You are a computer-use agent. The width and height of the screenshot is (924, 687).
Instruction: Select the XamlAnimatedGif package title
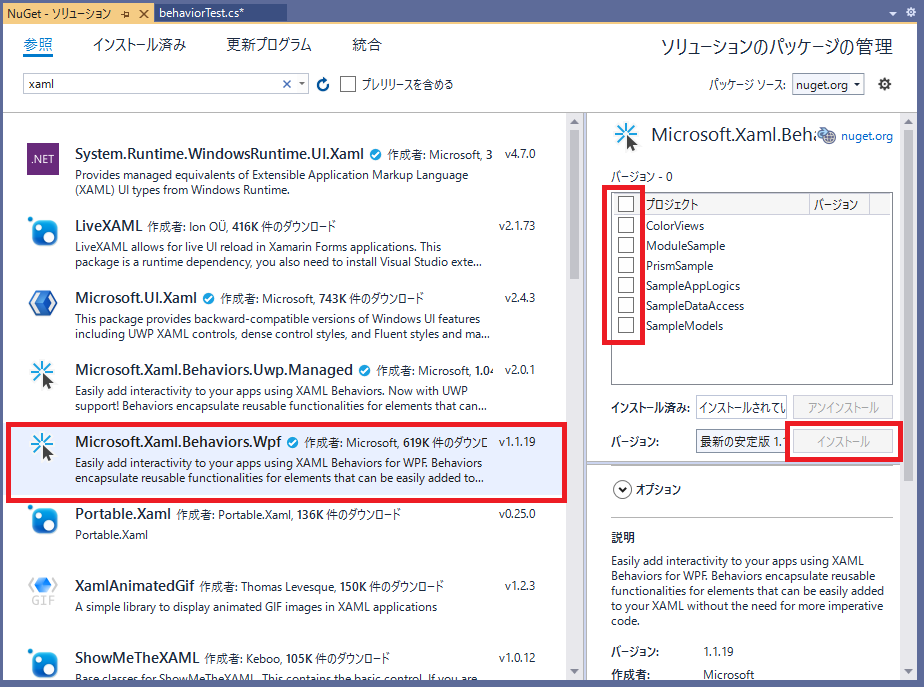(x=134, y=586)
